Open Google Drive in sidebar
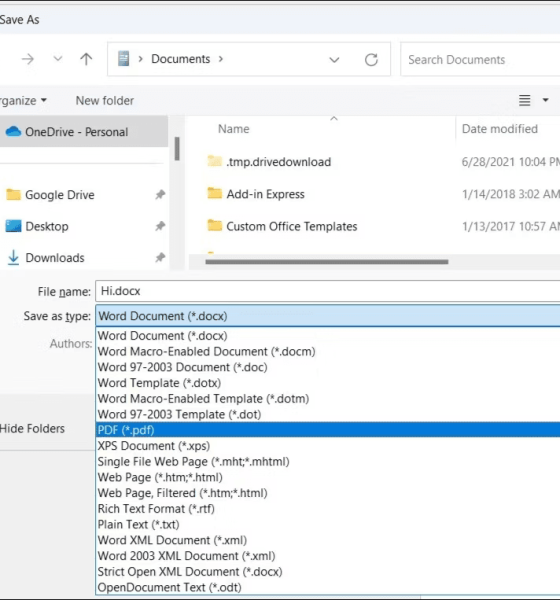560x600 pixels. [60, 195]
